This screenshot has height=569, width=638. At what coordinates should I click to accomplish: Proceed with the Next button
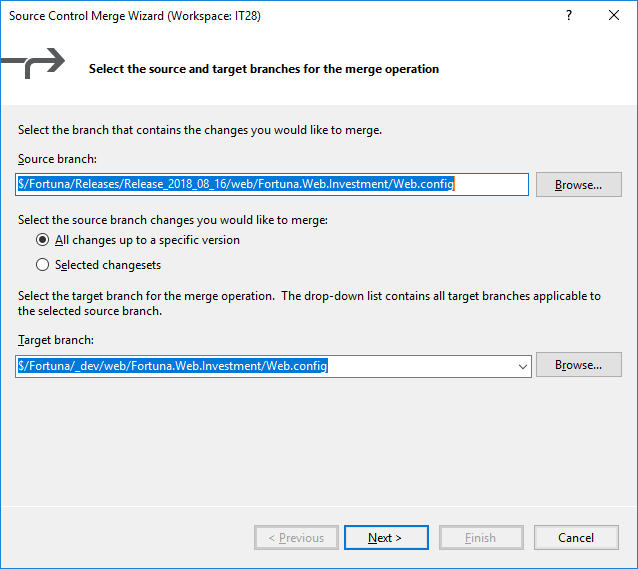tap(385, 538)
